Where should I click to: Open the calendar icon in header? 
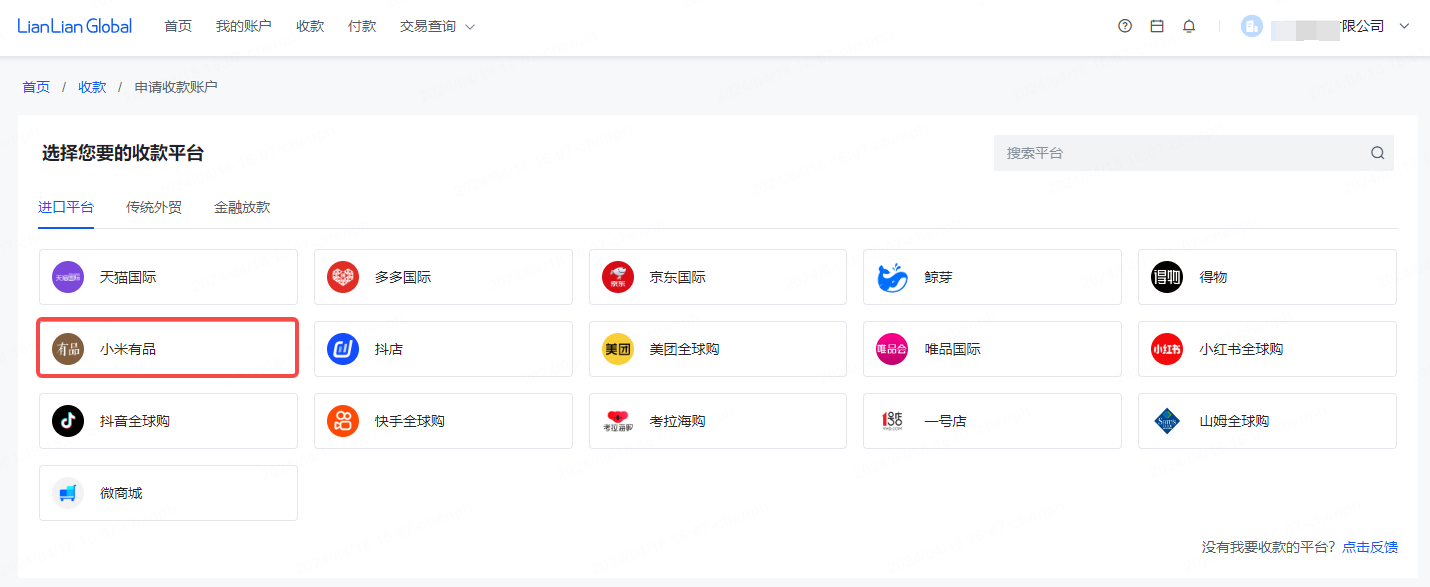point(1157,26)
